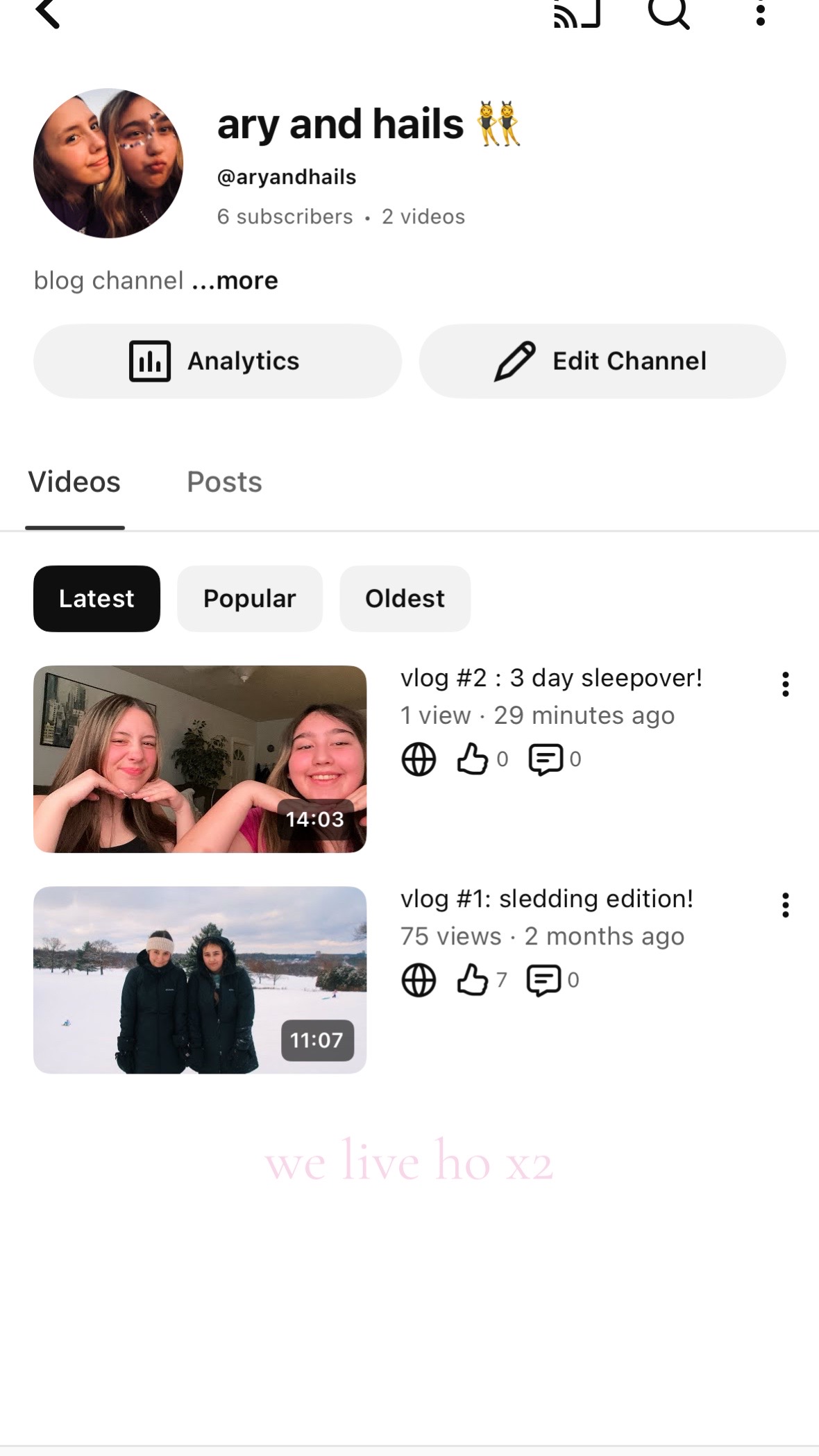Tap the comments icon on vlog #1
Viewport: 819px width, 1456px height.
pos(544,981)
